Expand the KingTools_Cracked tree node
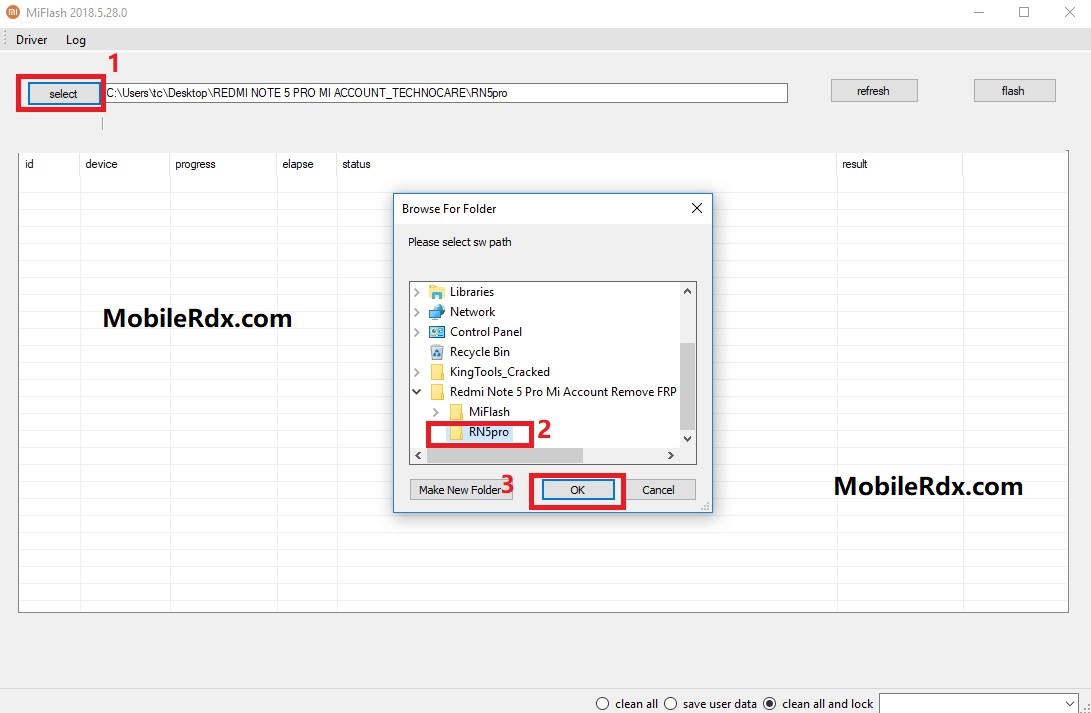Screen dimensions: 1091x713 [x=417, y=371]
